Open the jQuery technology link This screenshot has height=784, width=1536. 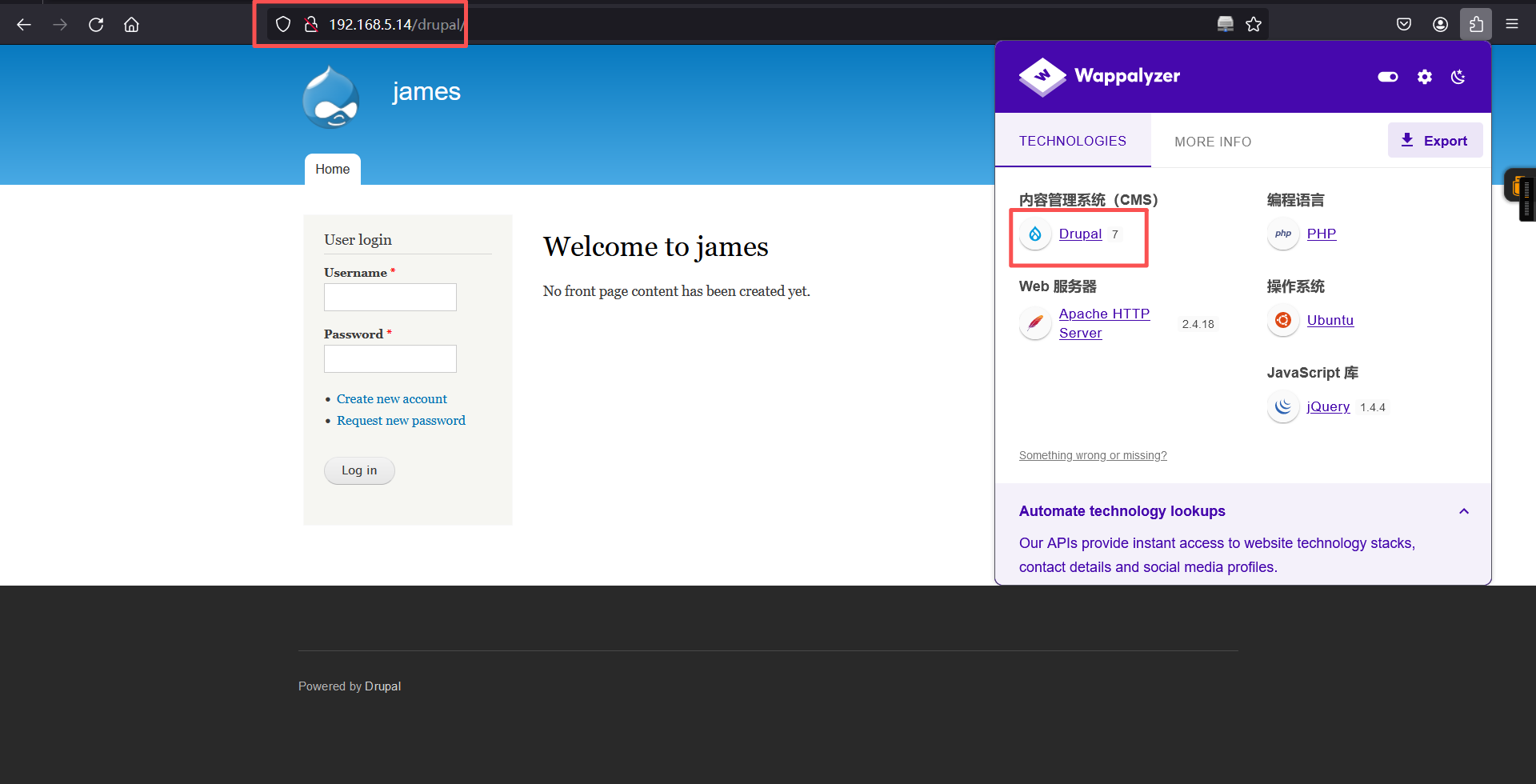[x=1328, y=406]
